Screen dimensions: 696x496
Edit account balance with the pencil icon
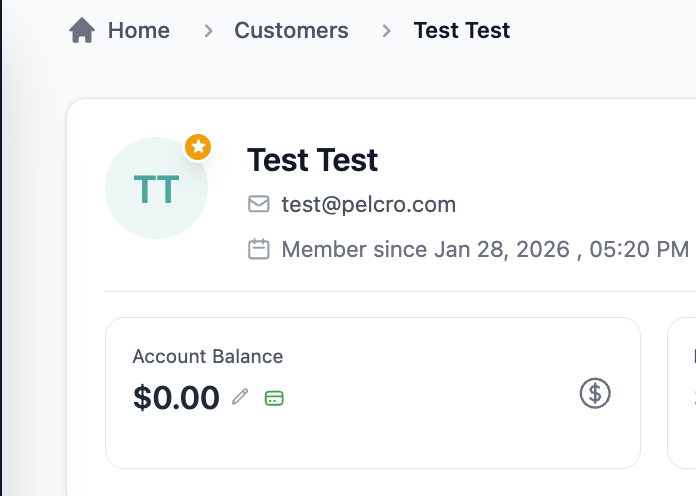point(240,398)
